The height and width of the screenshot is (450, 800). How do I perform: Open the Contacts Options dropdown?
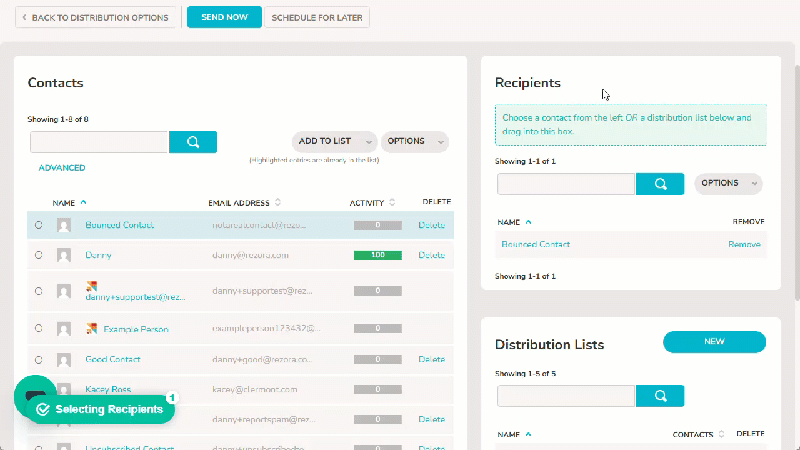(x=415, y=141)
